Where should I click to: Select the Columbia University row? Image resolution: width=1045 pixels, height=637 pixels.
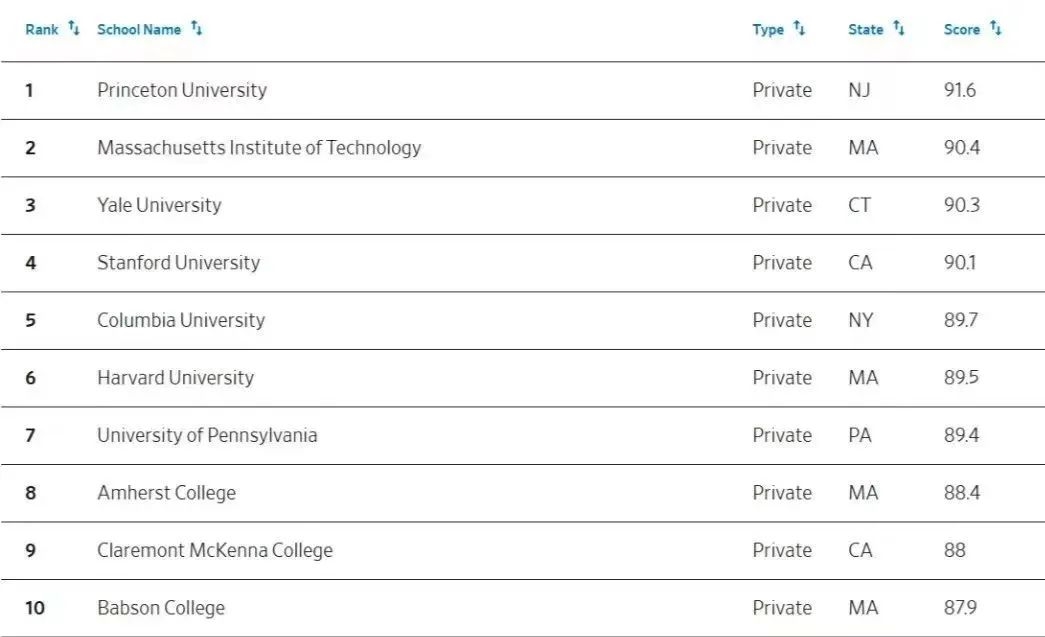pyautogui.click(x=180, y=320)
